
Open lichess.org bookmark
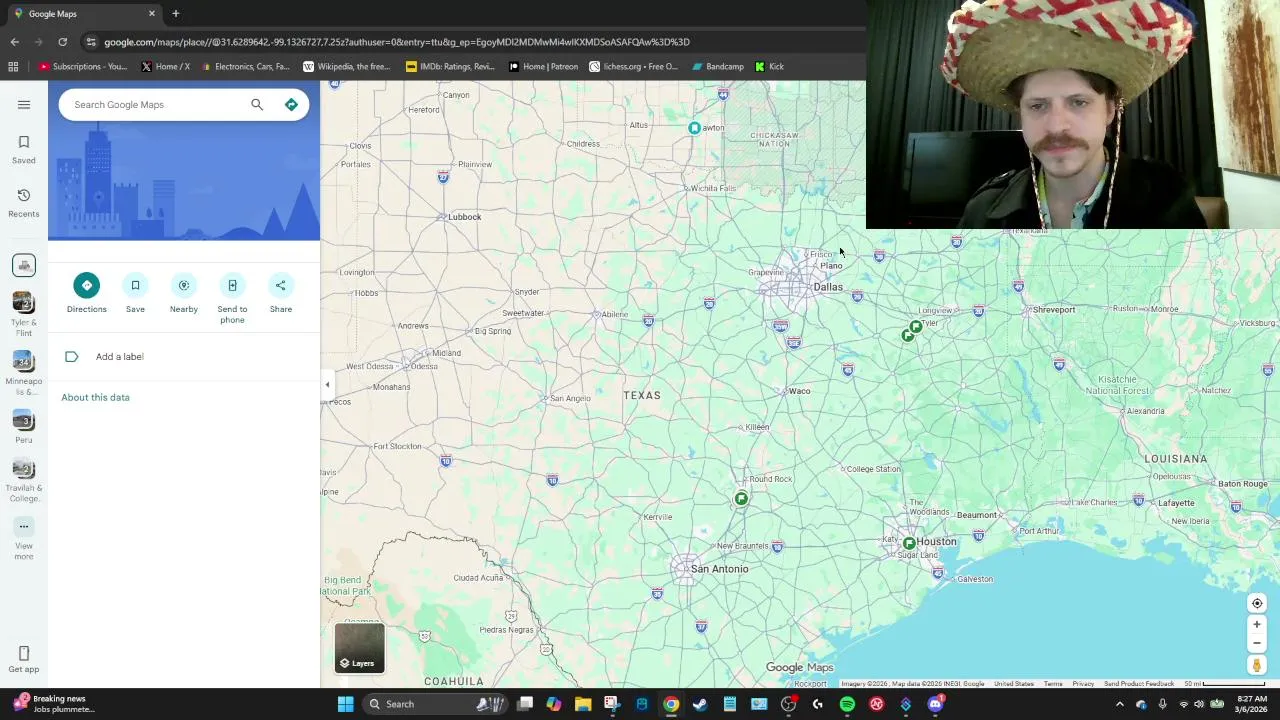coord(633,67)
